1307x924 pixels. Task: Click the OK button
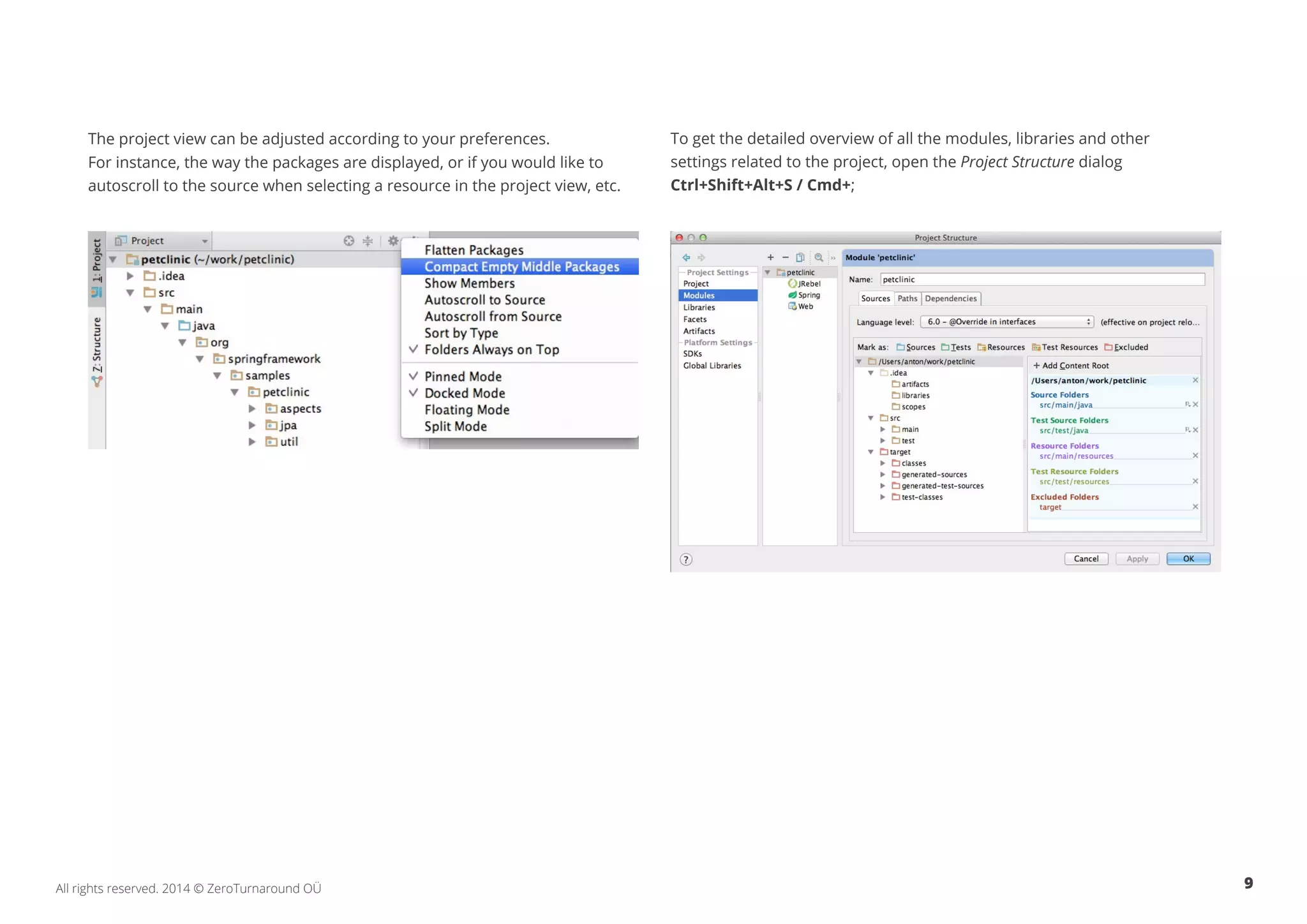[1188, 559]
